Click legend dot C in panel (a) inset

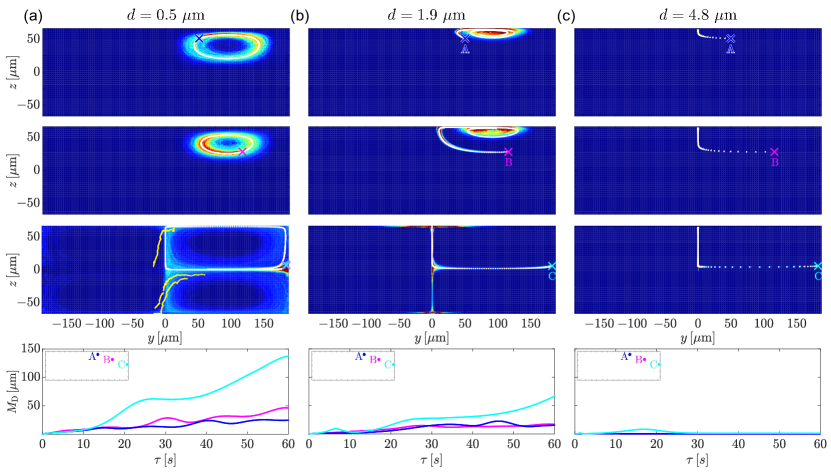tap(127, 364)
